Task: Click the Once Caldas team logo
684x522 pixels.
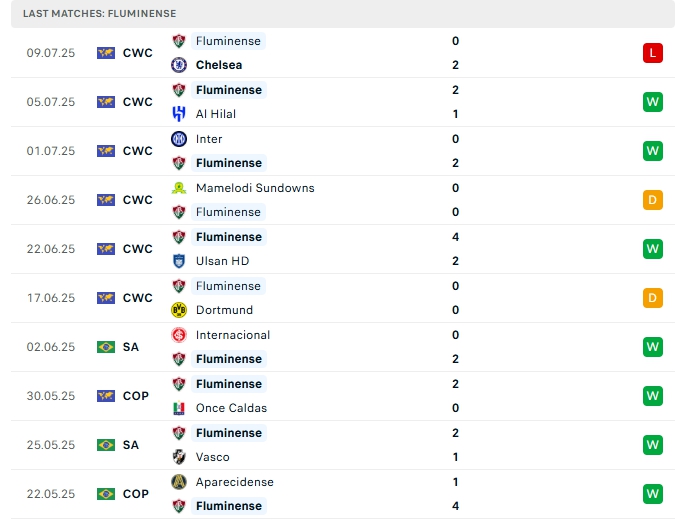Action: click(x=179, y=408)
